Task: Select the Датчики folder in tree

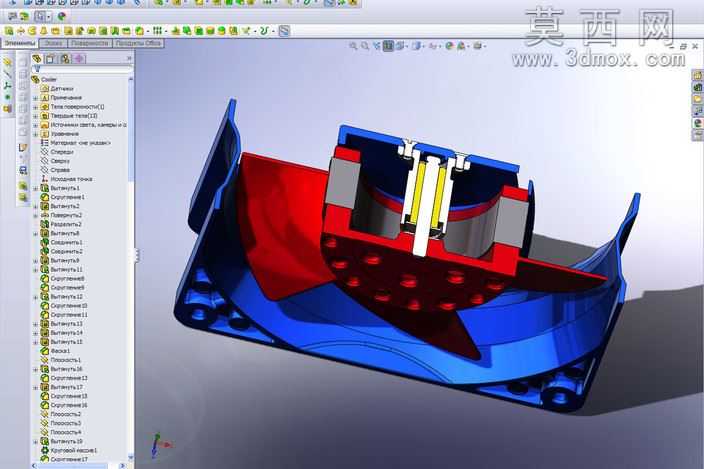Action: 57,88
